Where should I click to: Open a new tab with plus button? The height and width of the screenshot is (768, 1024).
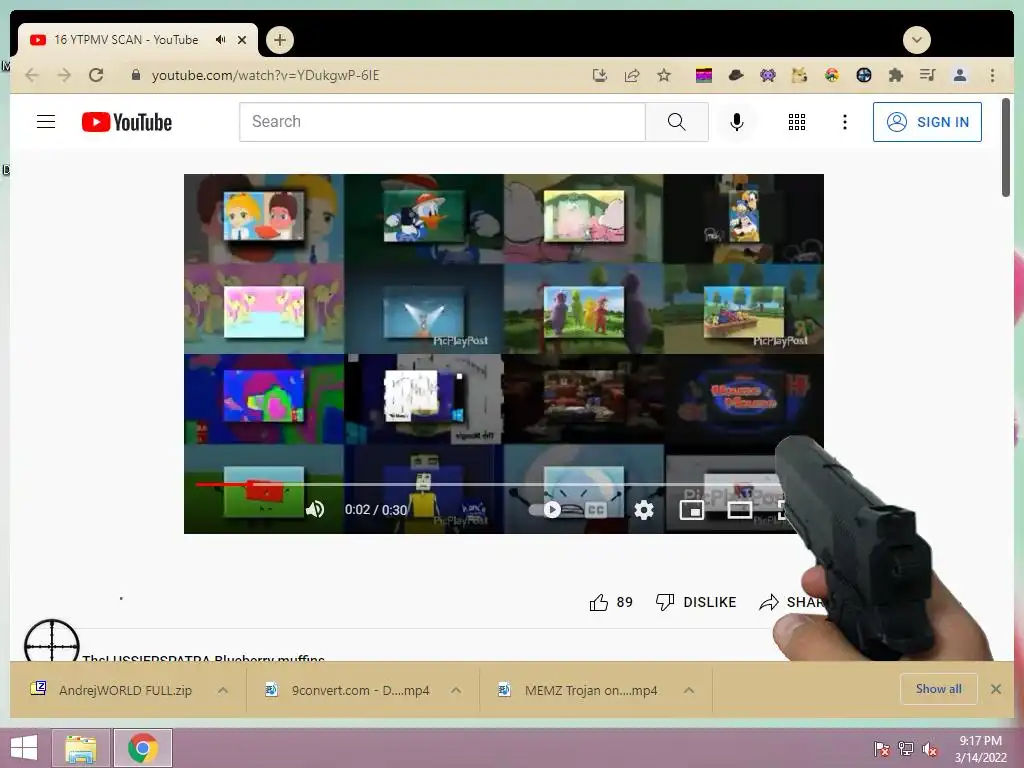(280, 40)
